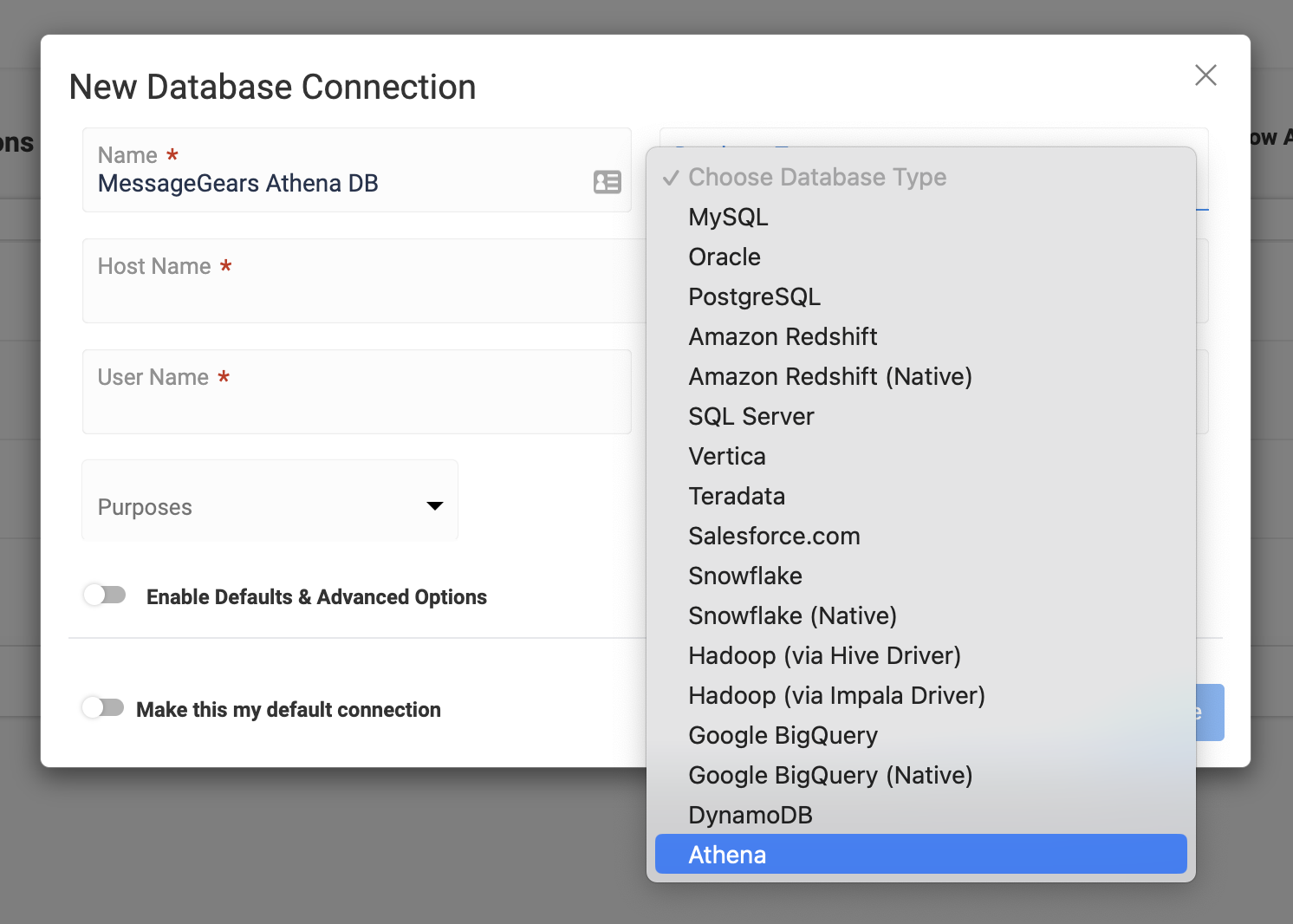Edit the Name field text MessageGears Athena DB
Screen dimensions: 1293x924
[x=238, y=183]
